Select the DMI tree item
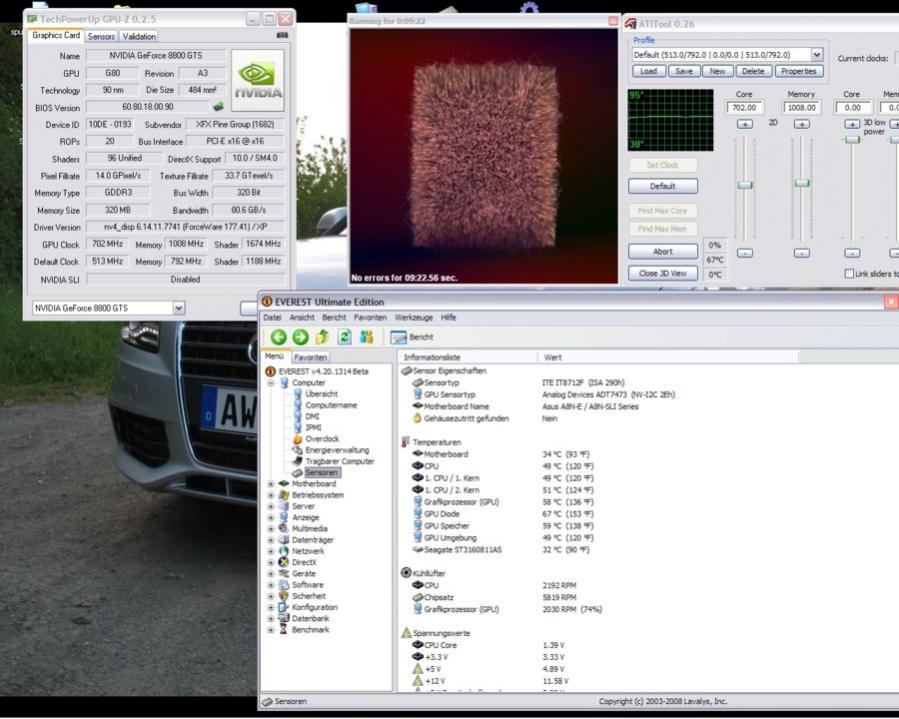The image size is (899, 719). (312, 417)
